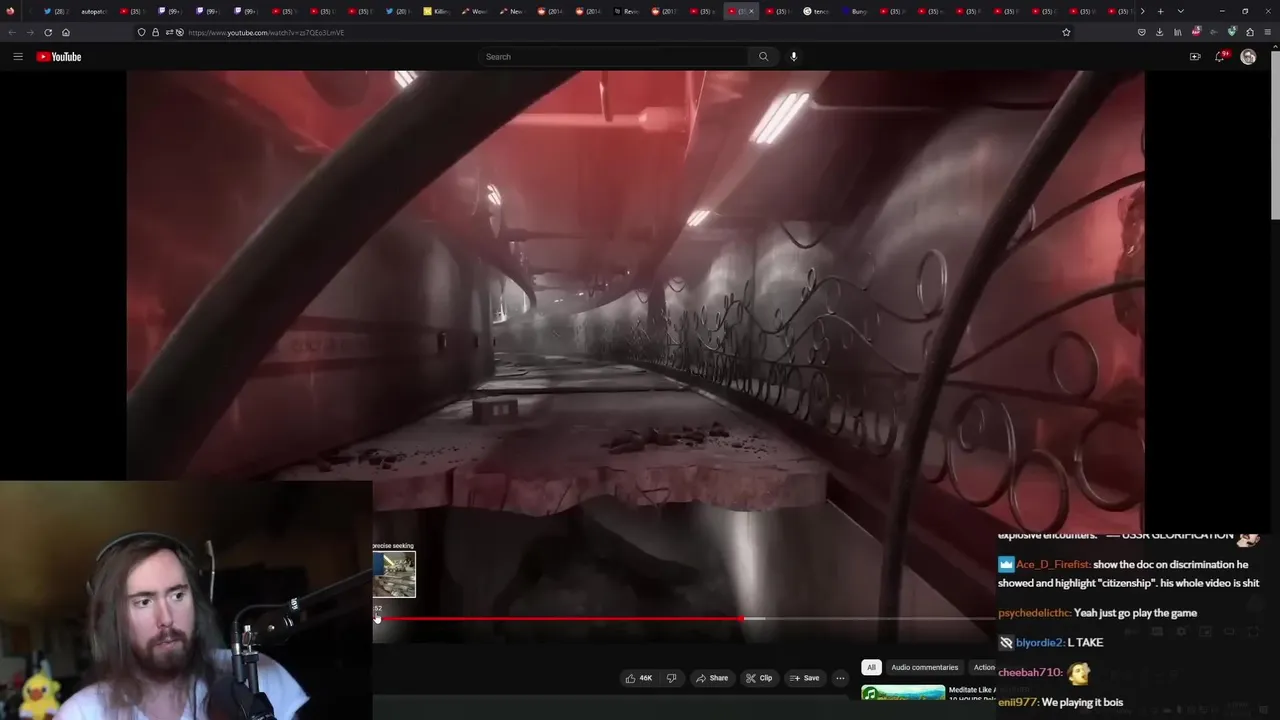Click the enii977 chat username
Viewport: 1280px width, 720px height.
(x=1018, y=702)
